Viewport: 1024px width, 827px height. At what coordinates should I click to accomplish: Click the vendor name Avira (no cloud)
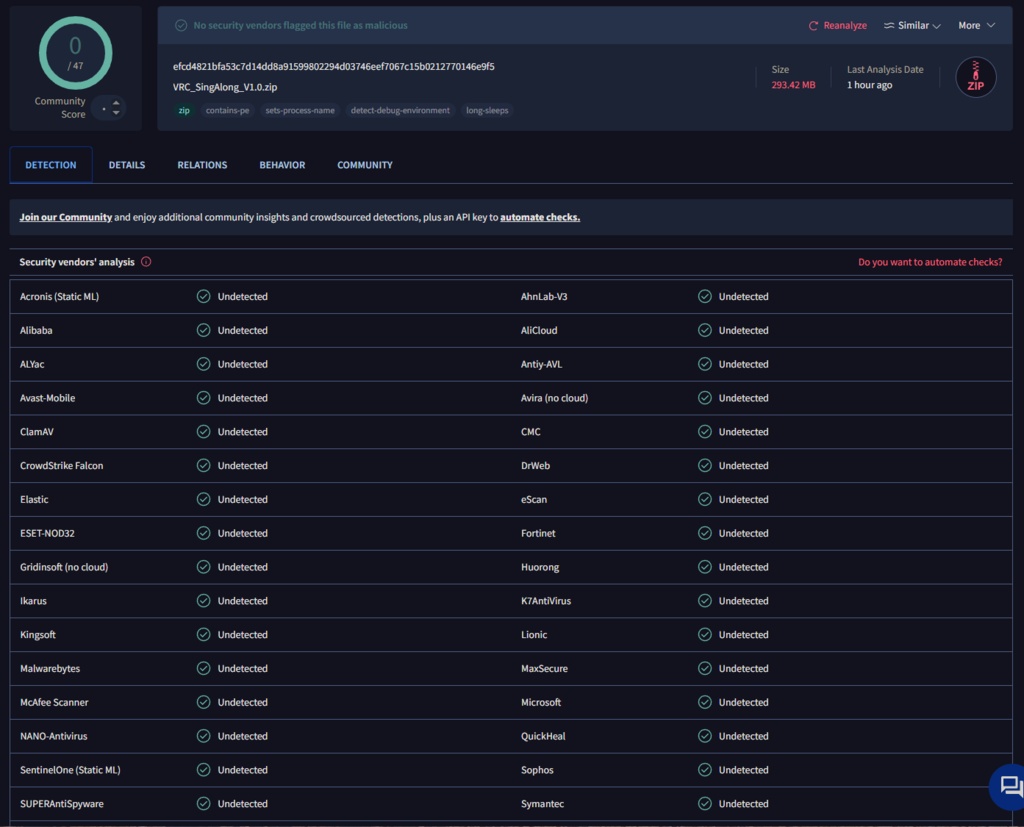coord(554,398)
